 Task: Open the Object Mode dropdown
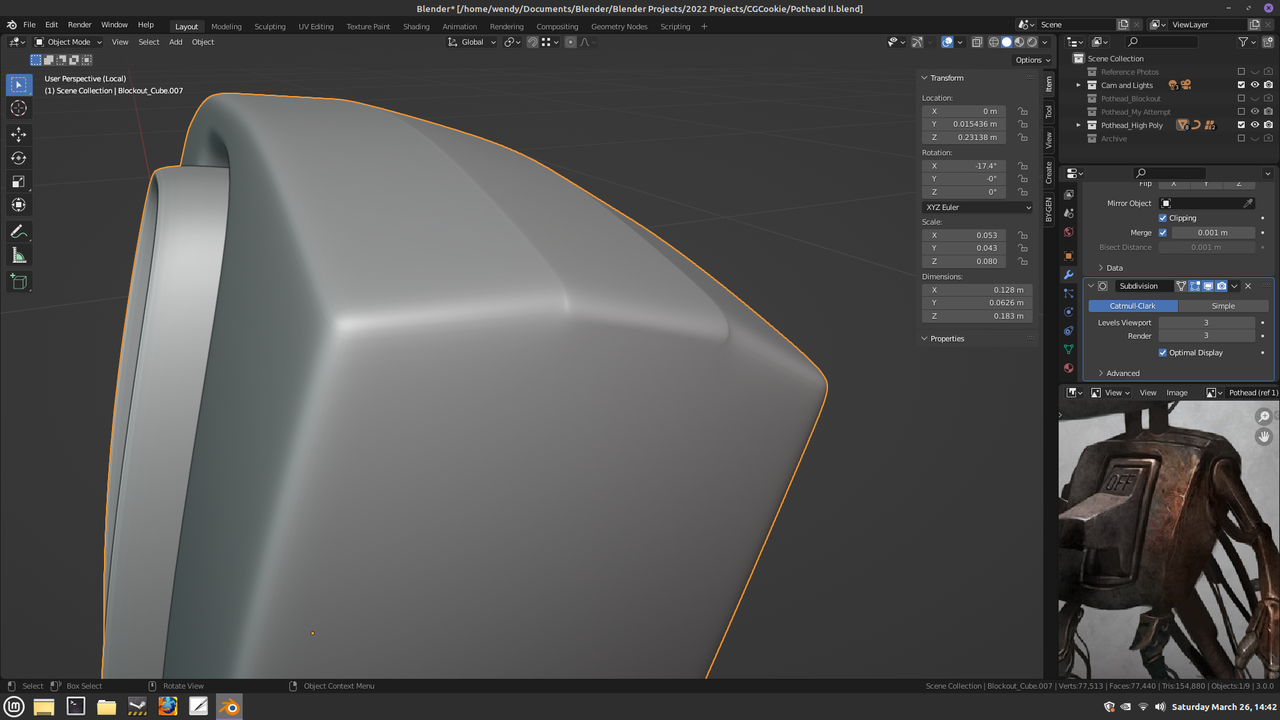click(x=66, y=42)
